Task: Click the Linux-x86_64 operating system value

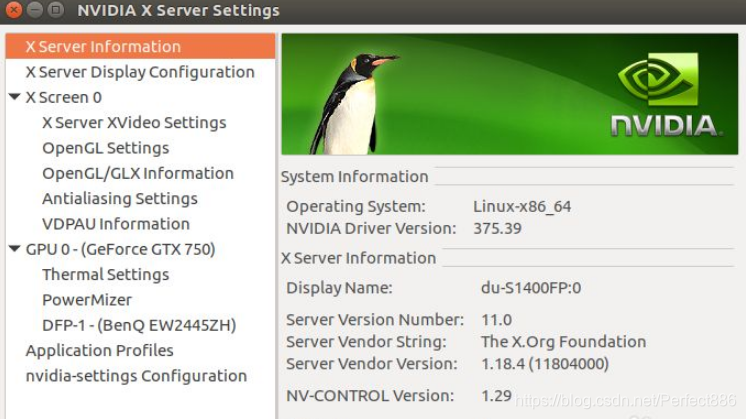Action: pos(522,206)
